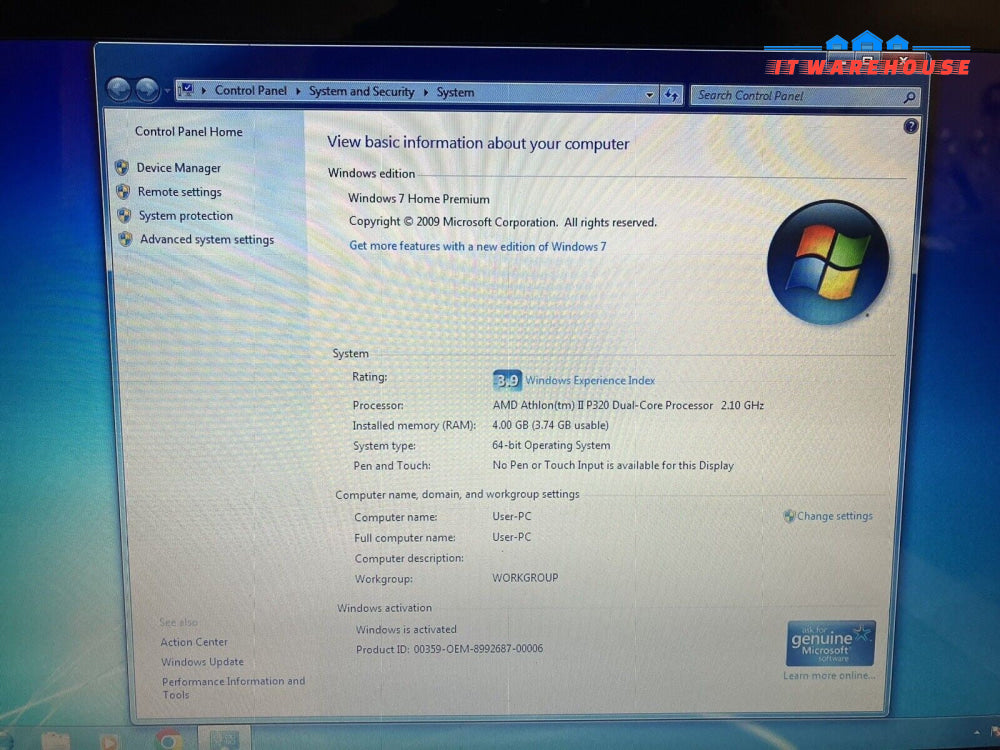Click the Windows is activated text
Image resolution: width=1000 pixels, height=750 pixels.
[x=406, y=629]
